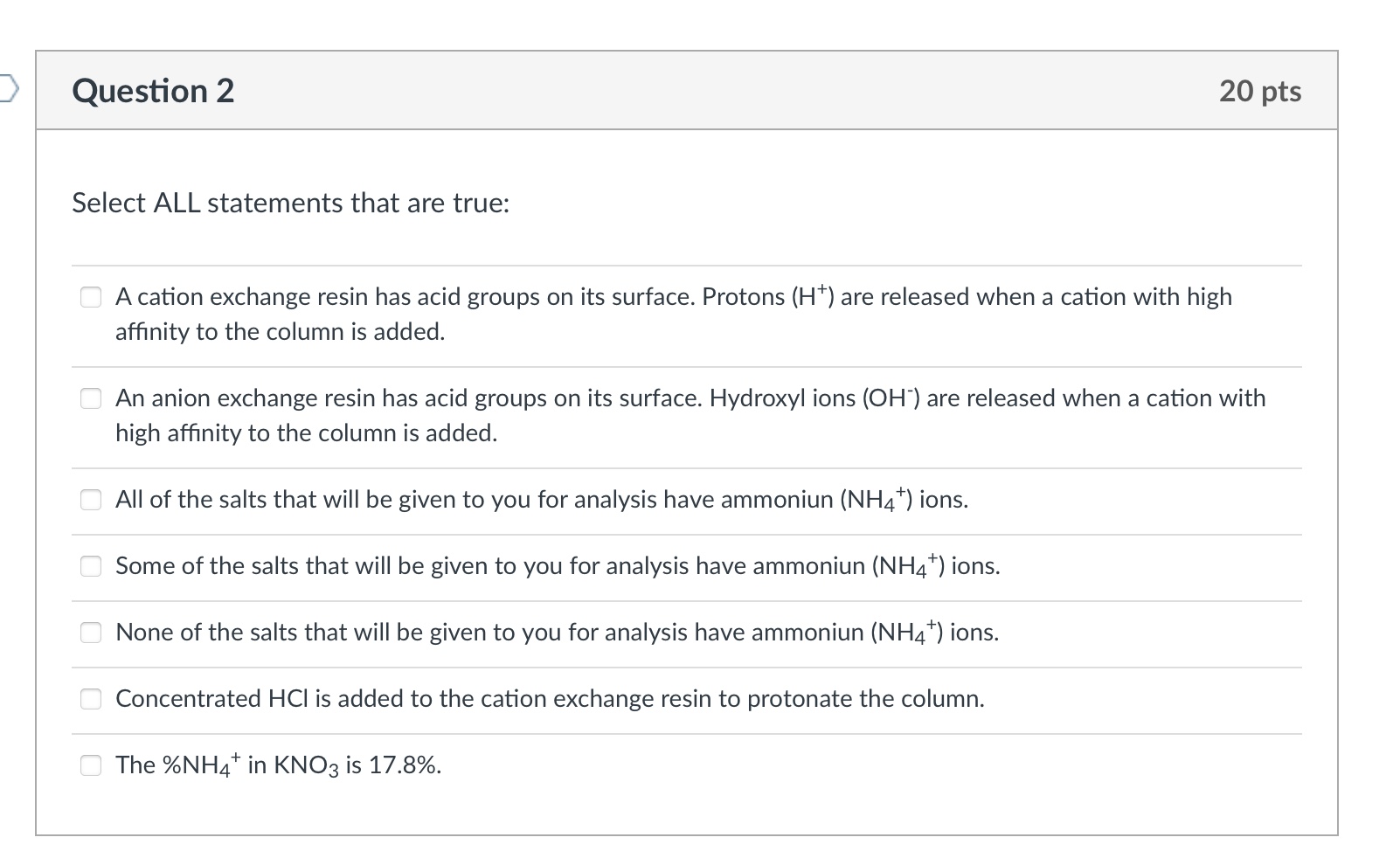Check the %NH4+ in KNO3 is 17.8% statement
1400x865 pixels.
[91, 765]
